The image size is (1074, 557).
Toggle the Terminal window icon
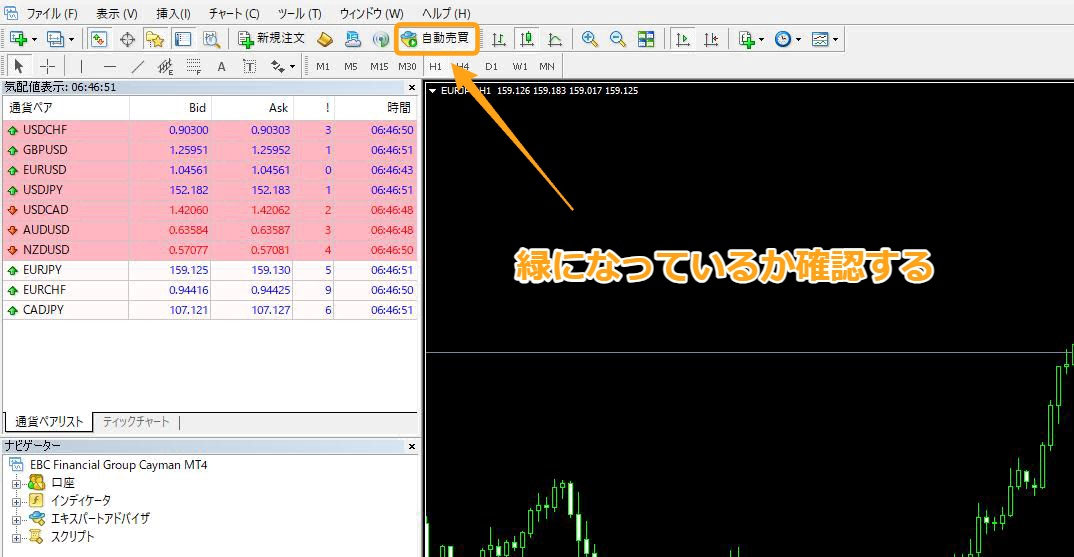[x=183, y=39]
